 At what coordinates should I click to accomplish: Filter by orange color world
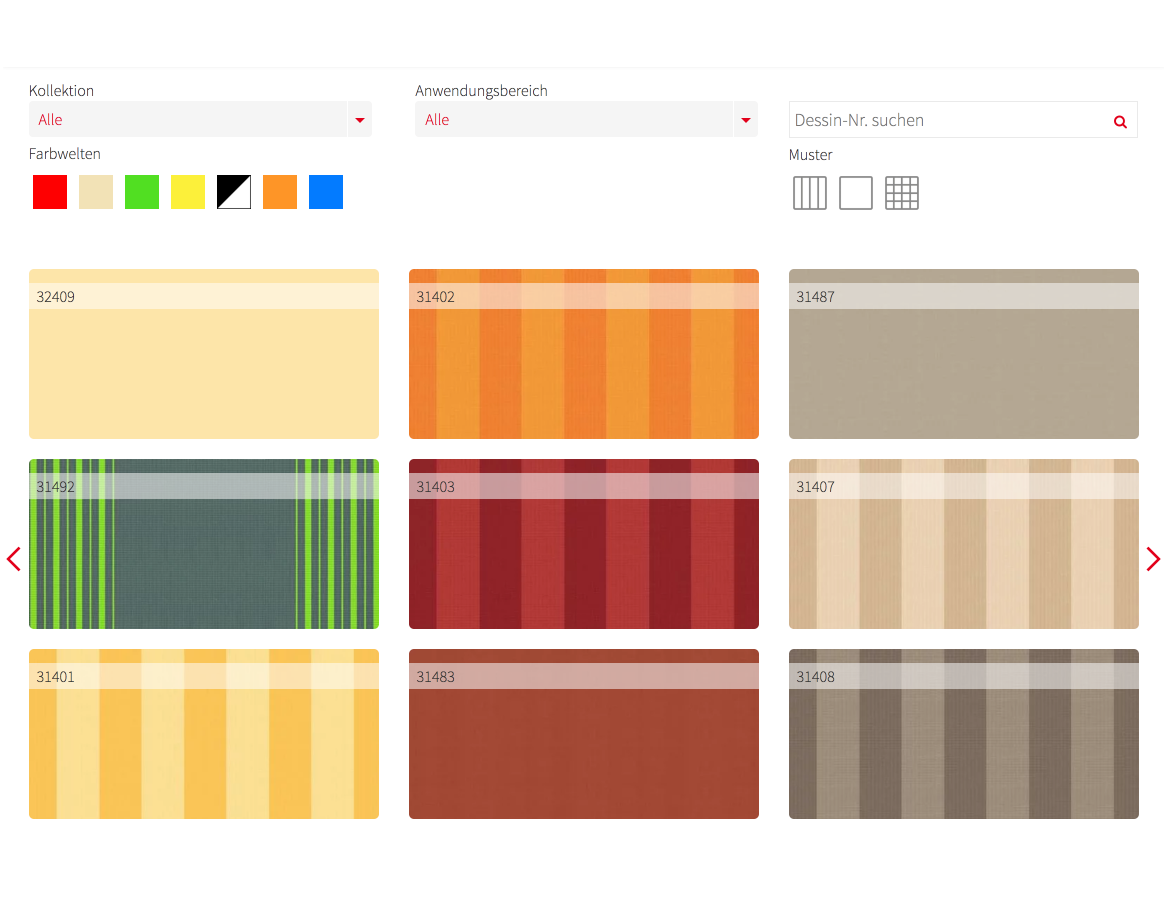pyautogui.click(x=280, y=192)
